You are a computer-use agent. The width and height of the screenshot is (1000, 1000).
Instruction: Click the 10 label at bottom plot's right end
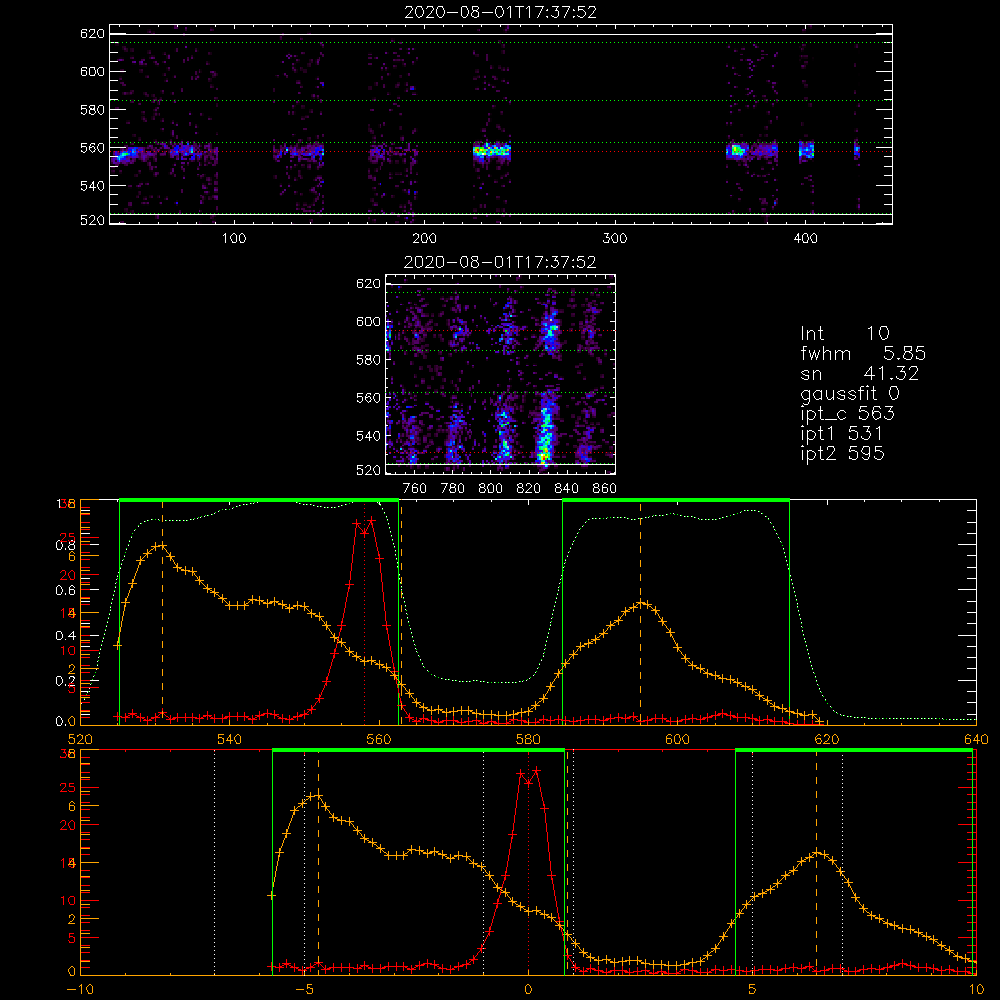[976, 990]
